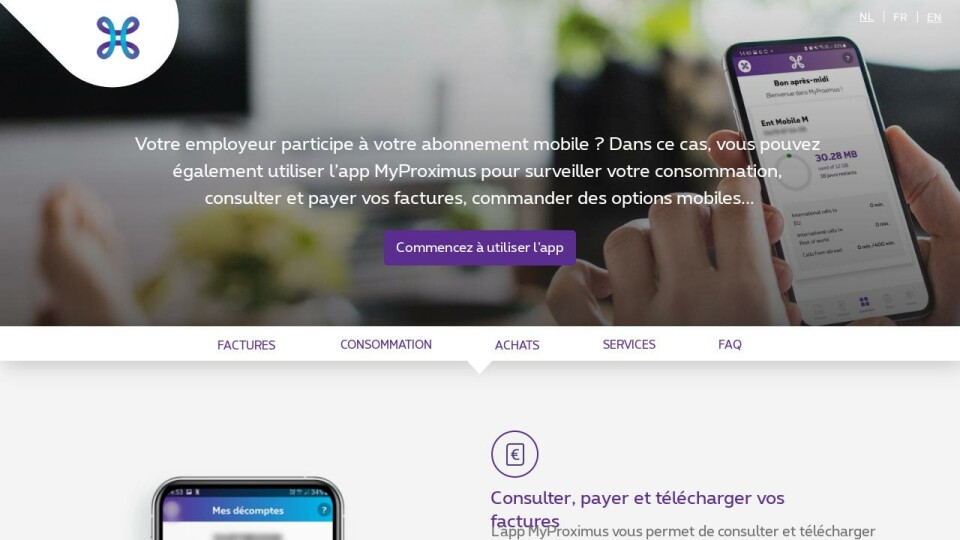This screenshot has width=960, height=540.
Task: Click the close X icon on hero phone
Action: (x=745, y=66)
